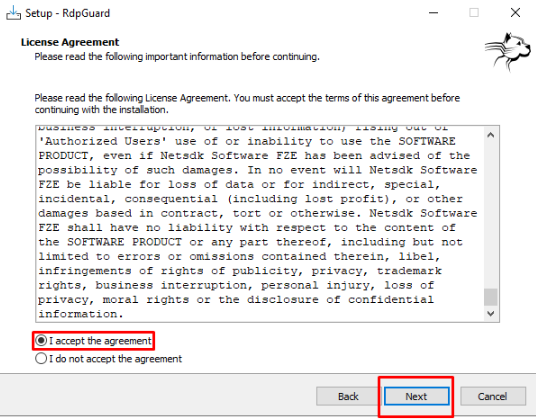
Task: Close the RdpGuard setup window
Action: click(x=515, y=13)
